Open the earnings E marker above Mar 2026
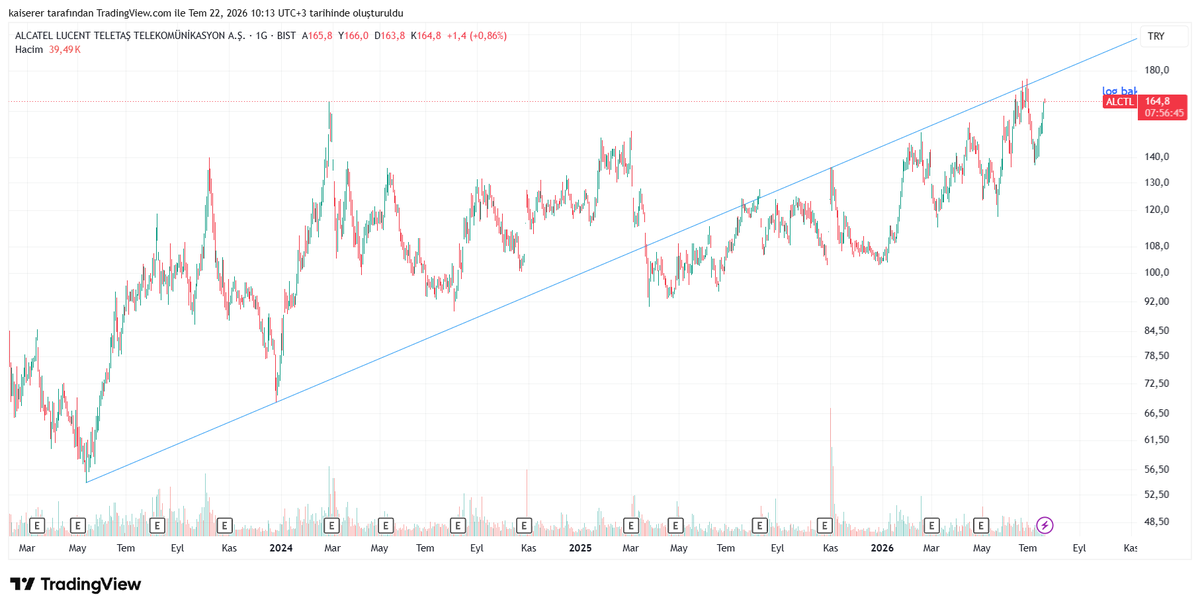Viewport: 1200px width, 609px height. click(x=932, y=524)
